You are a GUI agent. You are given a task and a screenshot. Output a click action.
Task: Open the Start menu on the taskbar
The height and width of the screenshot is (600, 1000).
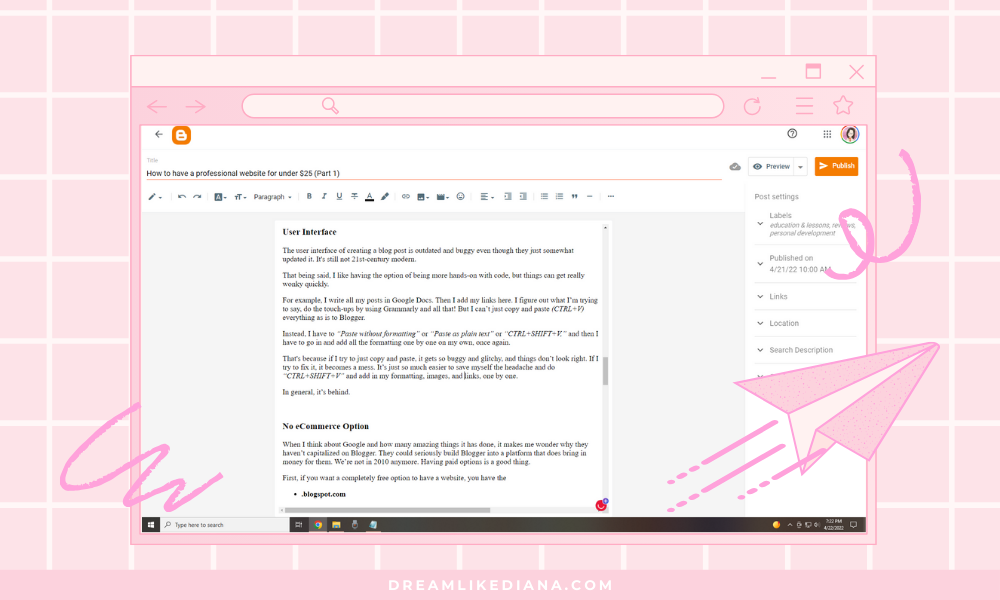pyautogui.click(x=151, y=524)
